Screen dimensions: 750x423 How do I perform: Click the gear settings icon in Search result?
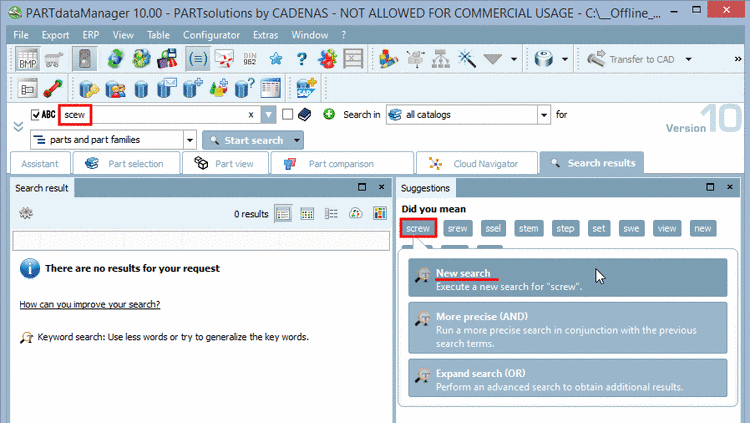coord(26,213)
